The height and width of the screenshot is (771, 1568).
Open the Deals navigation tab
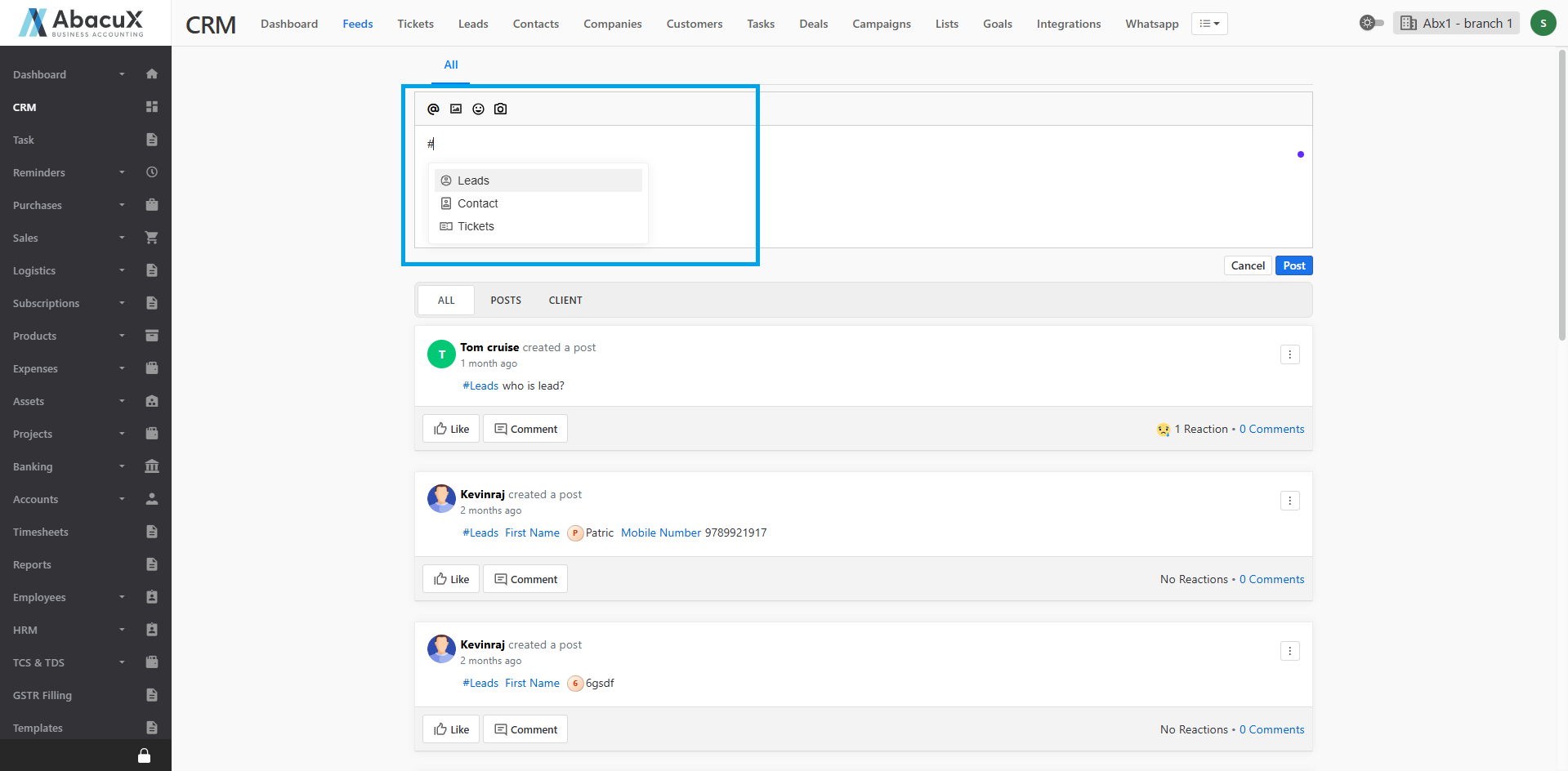813,24
